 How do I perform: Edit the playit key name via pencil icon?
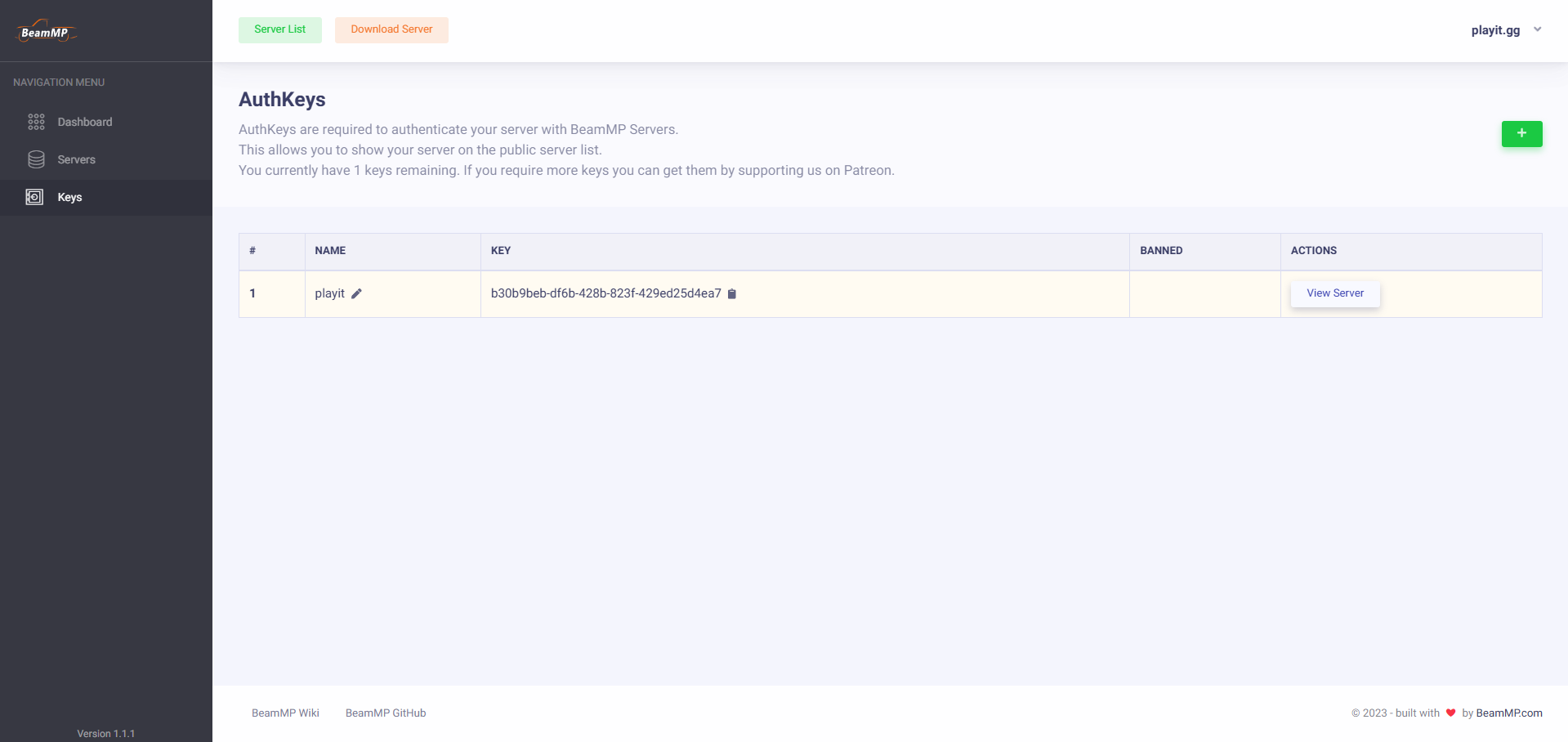coord(356,294)
